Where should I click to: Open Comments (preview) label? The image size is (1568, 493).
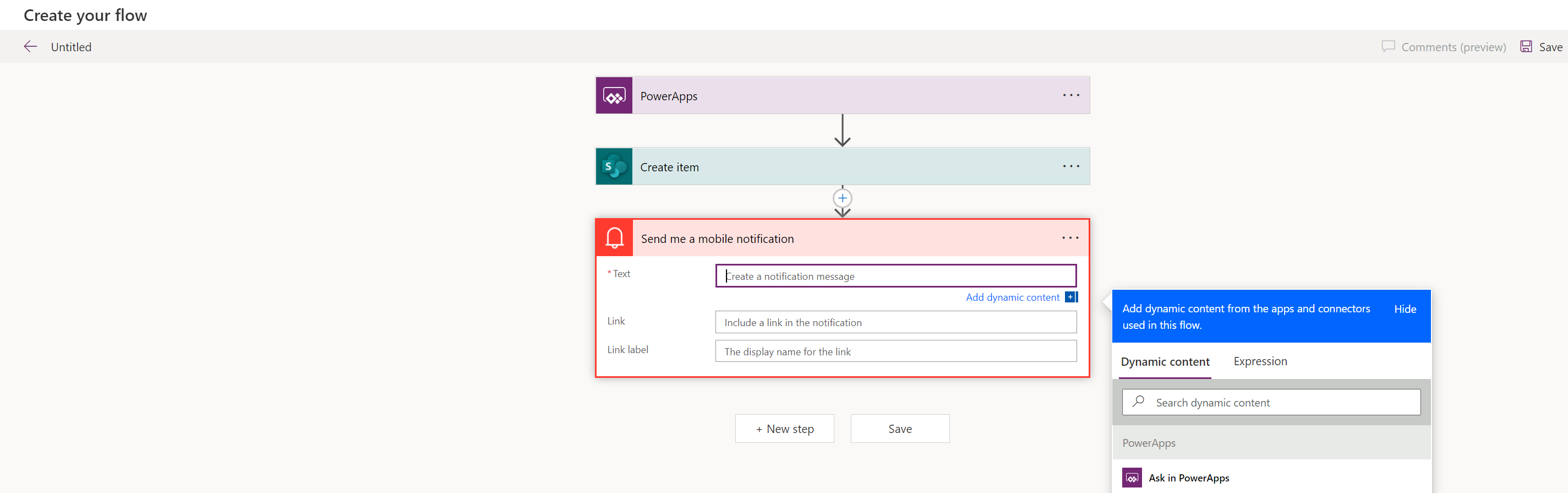click(1454, 47)
